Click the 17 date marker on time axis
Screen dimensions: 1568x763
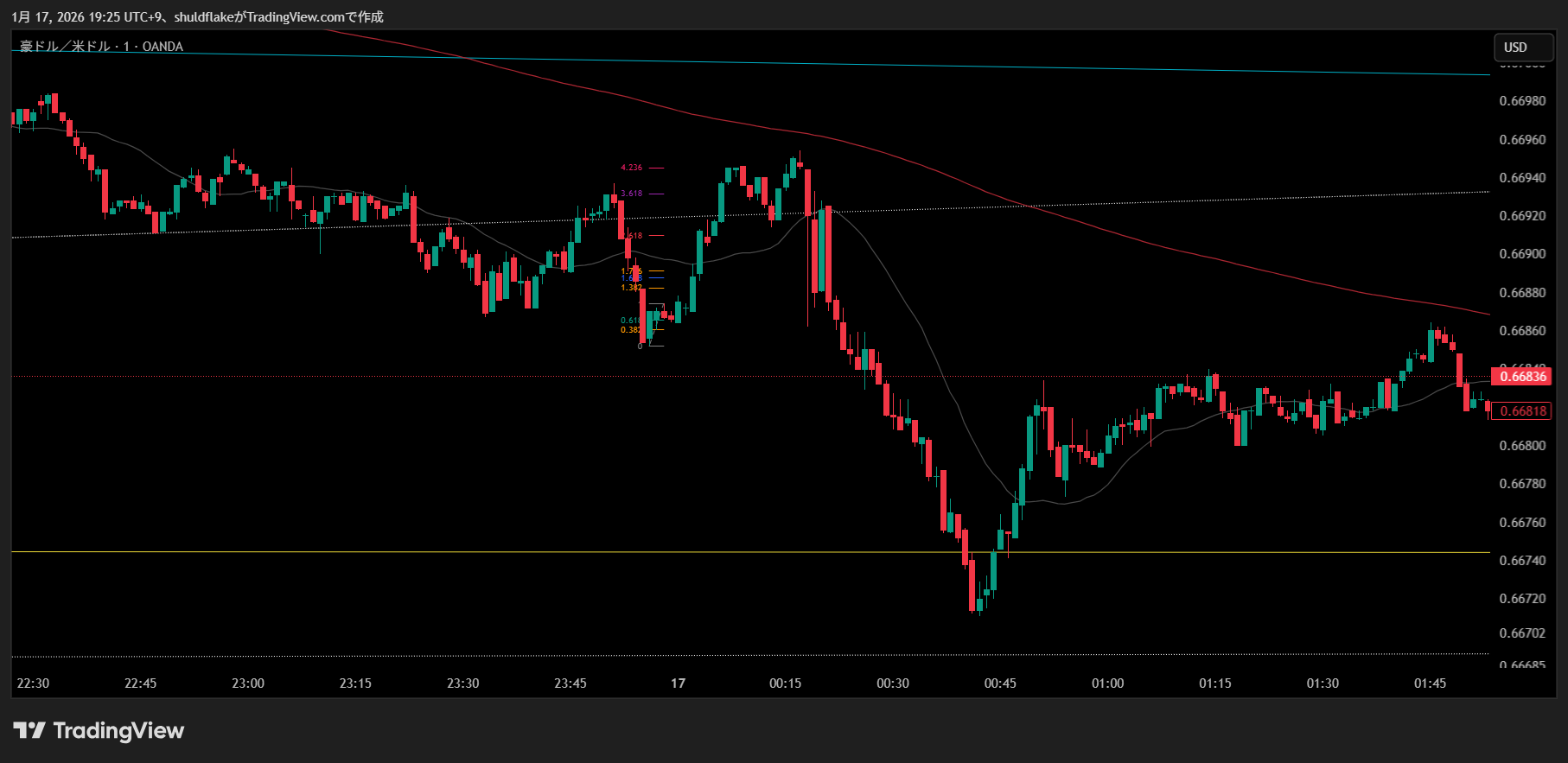point(679,684)
